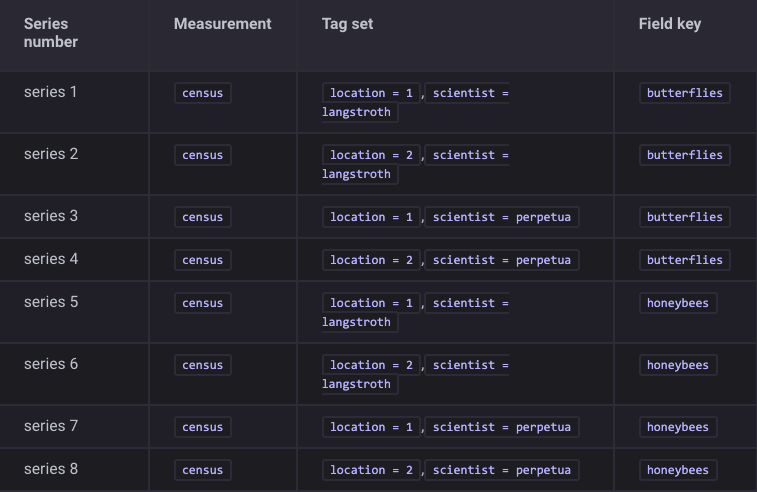Click honeybees field key in series 5

coord(677,303)
